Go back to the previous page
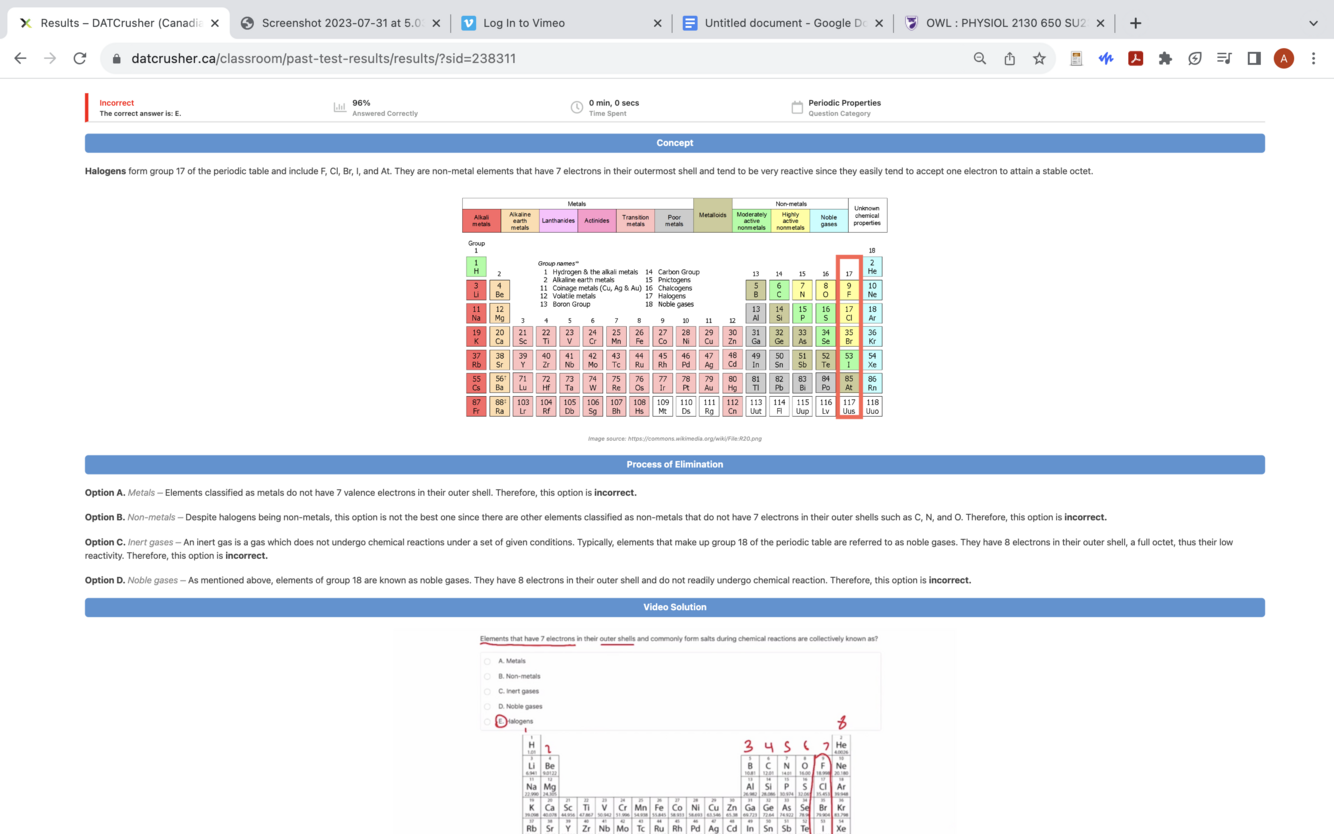The image size is (1334, 834). [x=20, y=59]
